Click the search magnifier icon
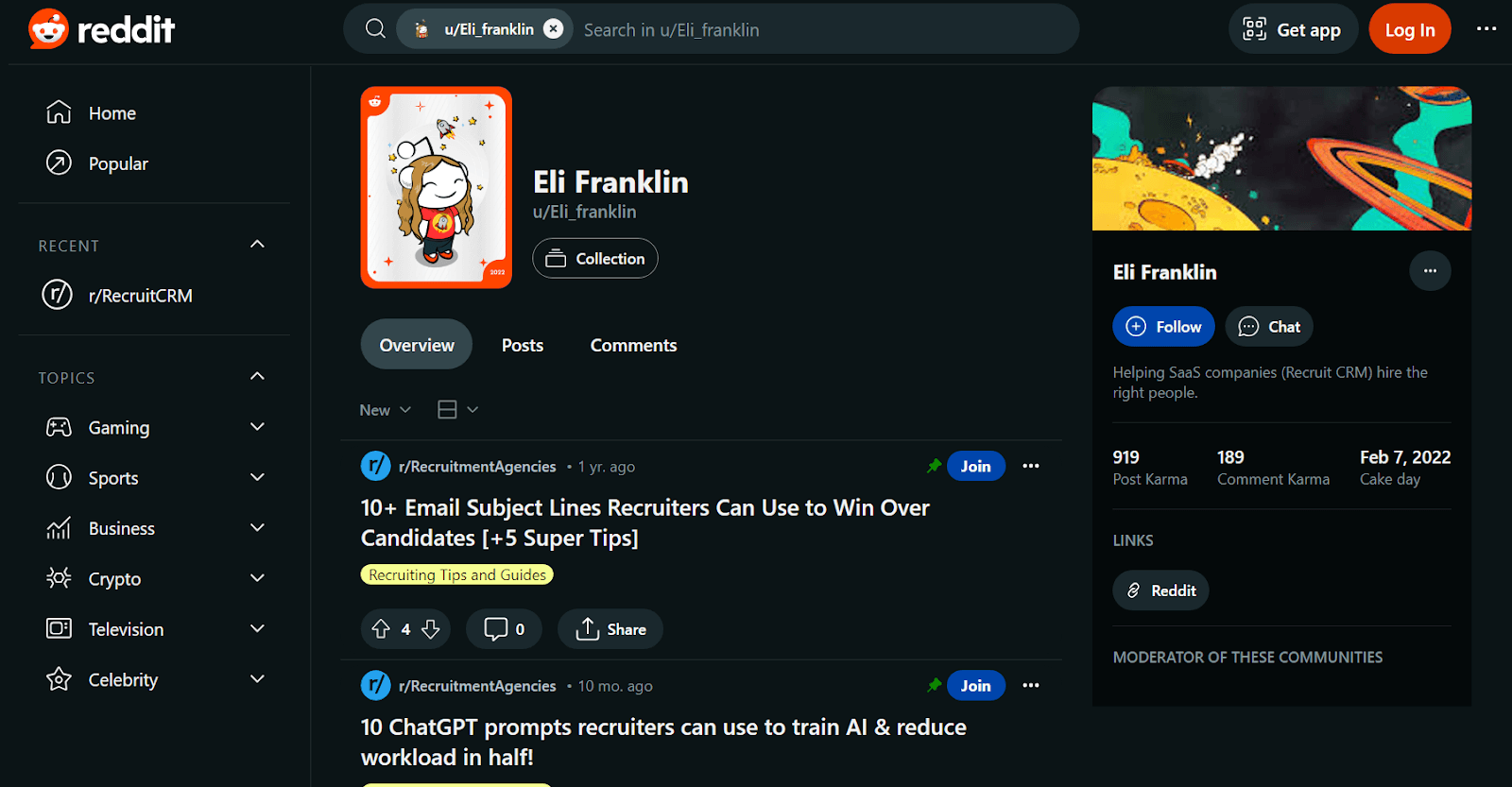 [375, 29]
